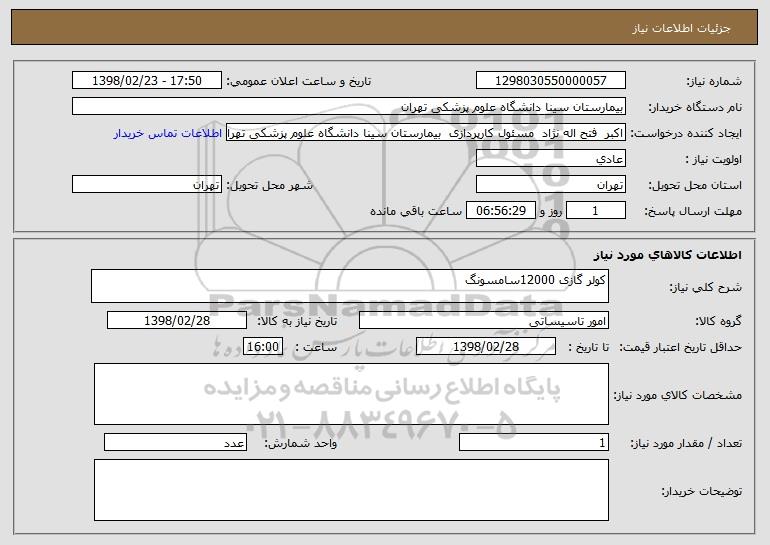Select the announcement date field 1398/02/23 - 17:50
The height and width of the screenshot is (545, 770).
(147, 81)
